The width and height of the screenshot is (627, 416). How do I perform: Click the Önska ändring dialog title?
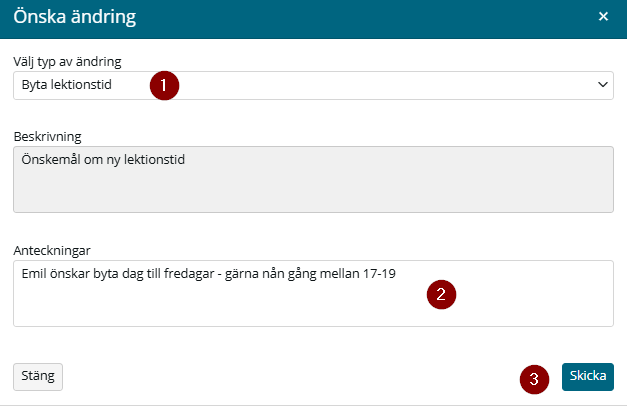pyautogui.click(x=75, y=17)
